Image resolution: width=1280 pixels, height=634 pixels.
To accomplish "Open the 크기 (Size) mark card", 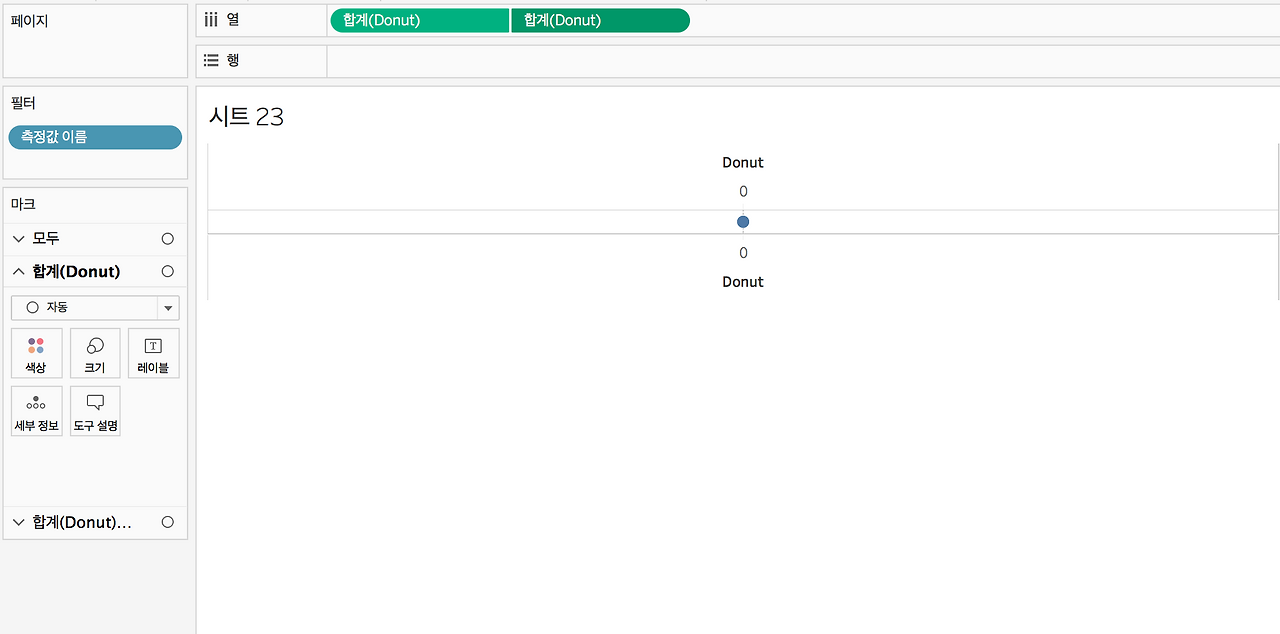I will click(x=95, y=353).
